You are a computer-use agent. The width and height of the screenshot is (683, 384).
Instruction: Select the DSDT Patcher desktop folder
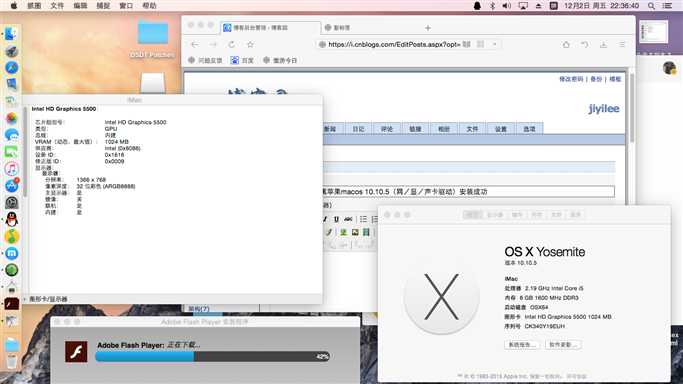coord(152,39)
